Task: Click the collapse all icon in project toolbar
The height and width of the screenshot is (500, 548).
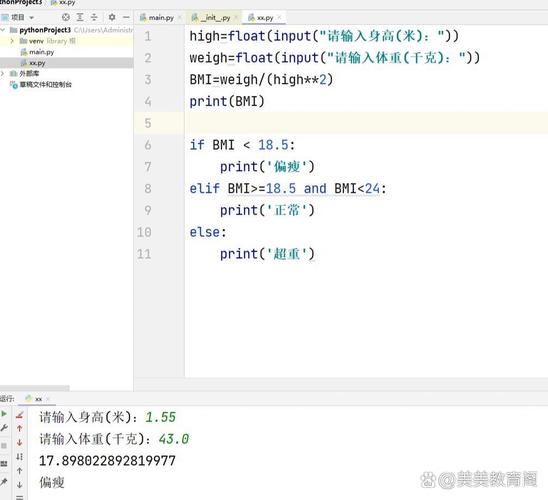Action: 94,17
